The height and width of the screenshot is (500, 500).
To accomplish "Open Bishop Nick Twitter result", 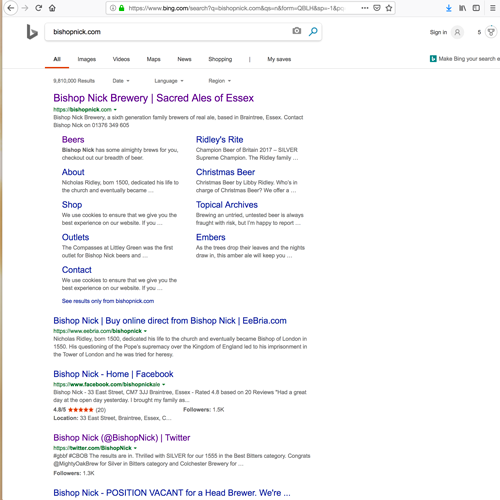I will tap(122, 438).
